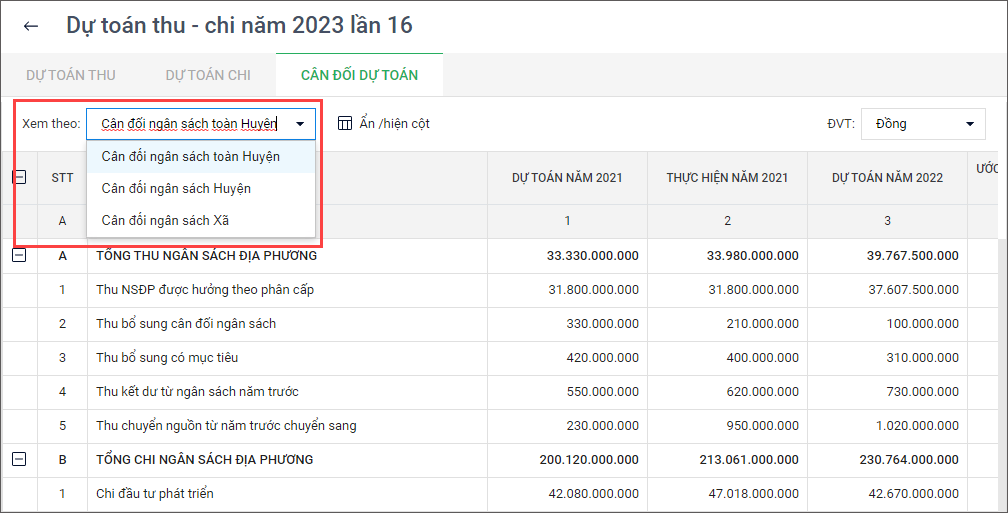Click the Xem theo text input field
1008x513 pixels.
pyautogui.click(x=188, y=124)
